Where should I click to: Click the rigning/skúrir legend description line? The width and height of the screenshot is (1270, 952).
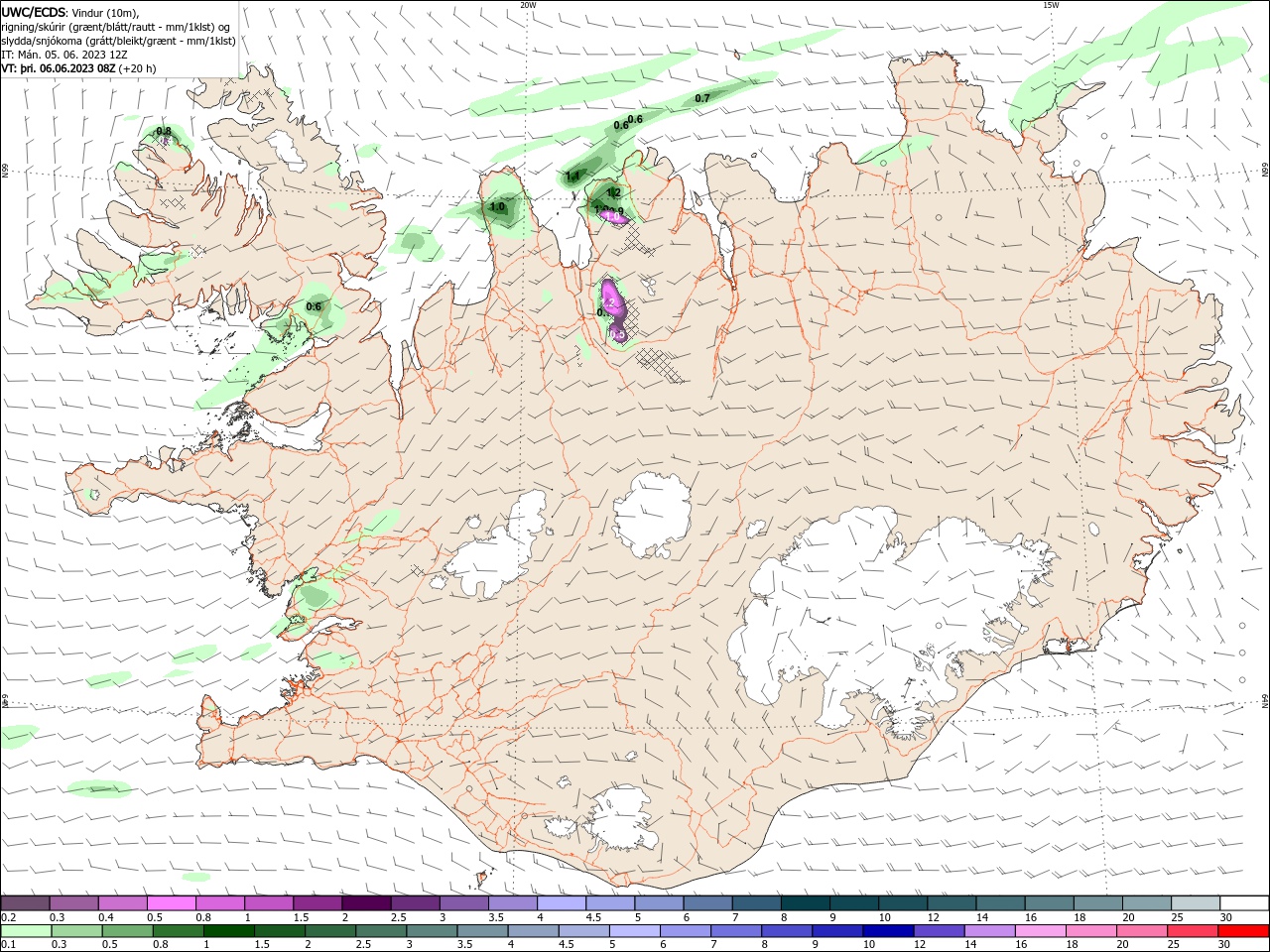[116, 27]
